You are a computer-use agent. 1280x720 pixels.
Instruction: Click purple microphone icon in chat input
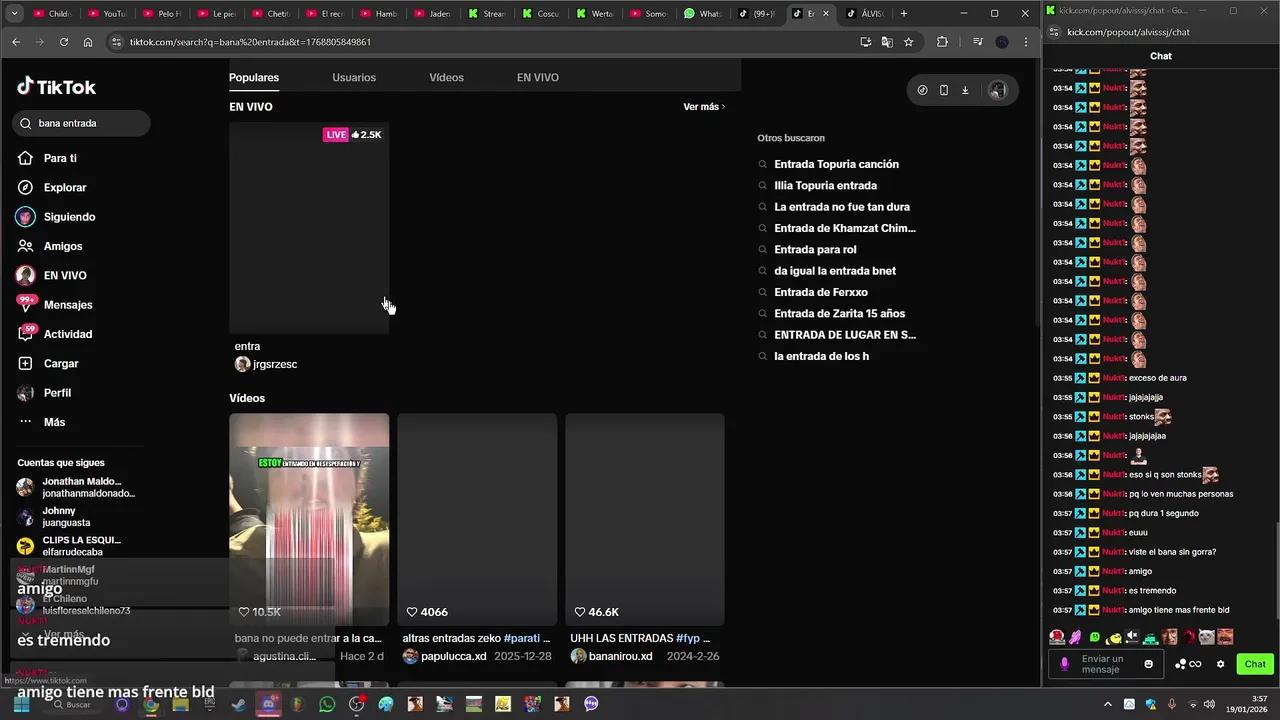tap(1064, 664)
